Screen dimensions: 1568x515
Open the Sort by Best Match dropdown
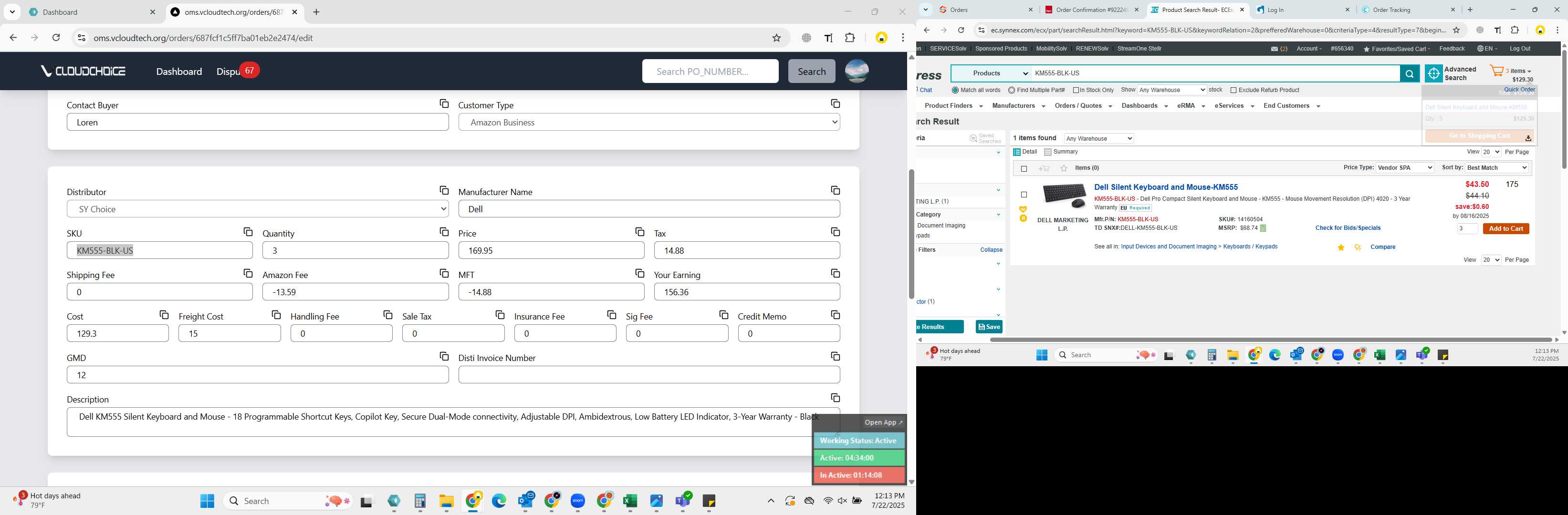pos(1497,168)
